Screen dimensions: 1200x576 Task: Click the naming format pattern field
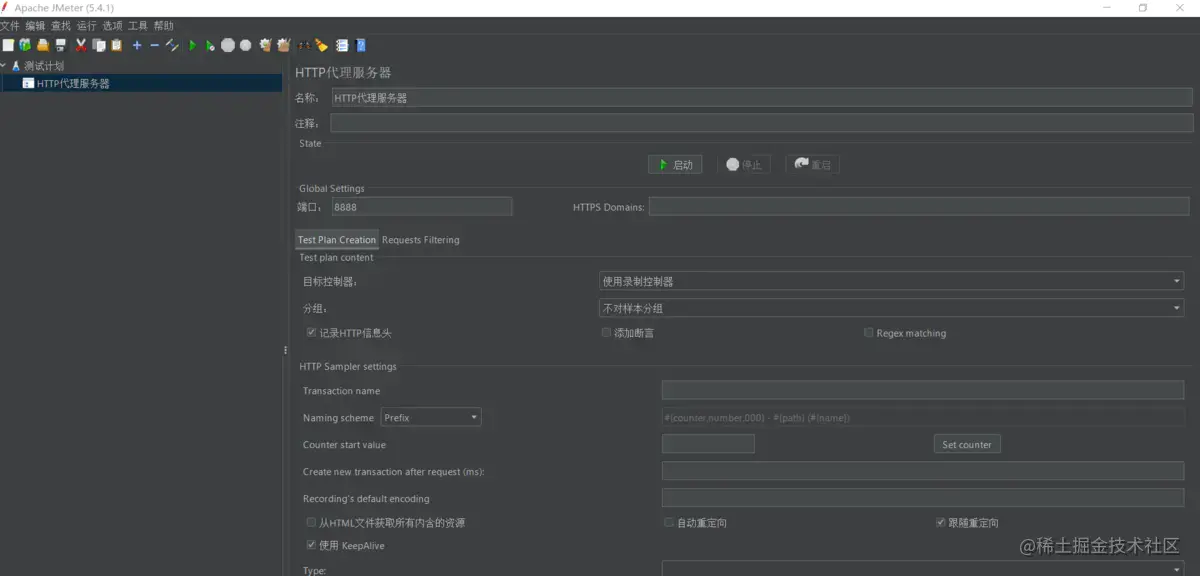pyautogui.click(x=922, y=417)
